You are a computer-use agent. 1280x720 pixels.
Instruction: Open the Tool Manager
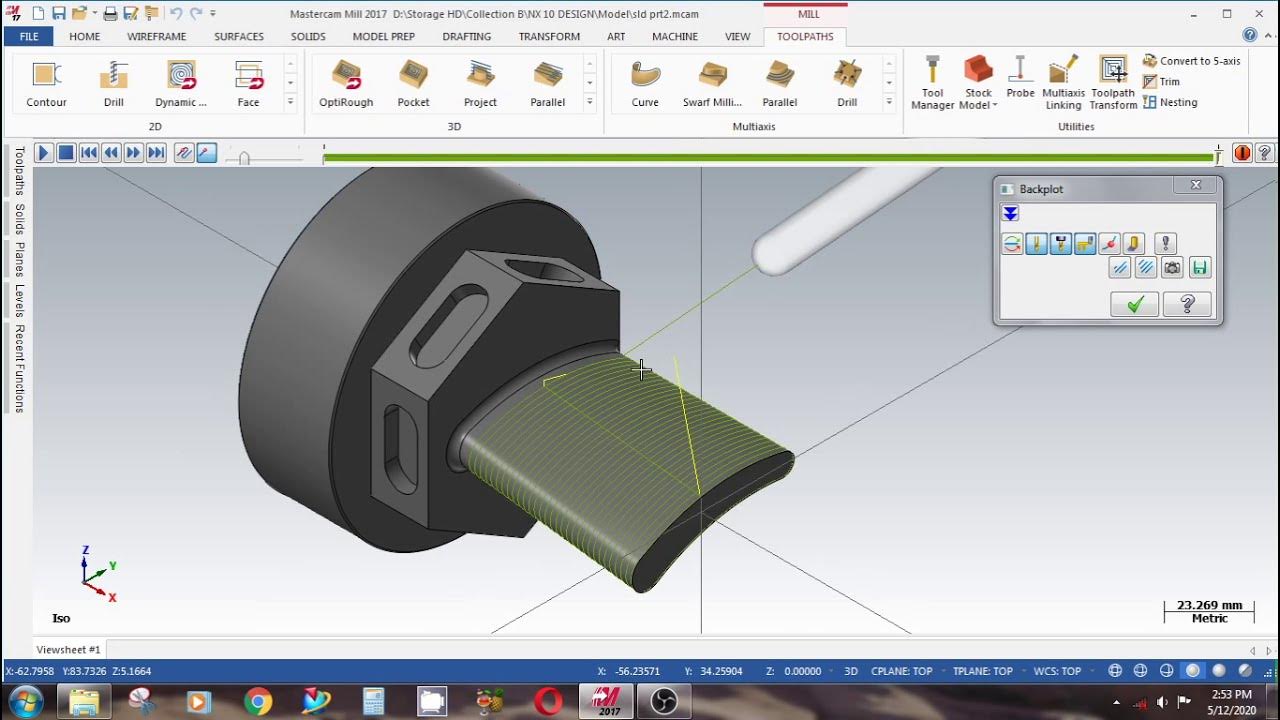pyautogui.click(x=932, y=84)
